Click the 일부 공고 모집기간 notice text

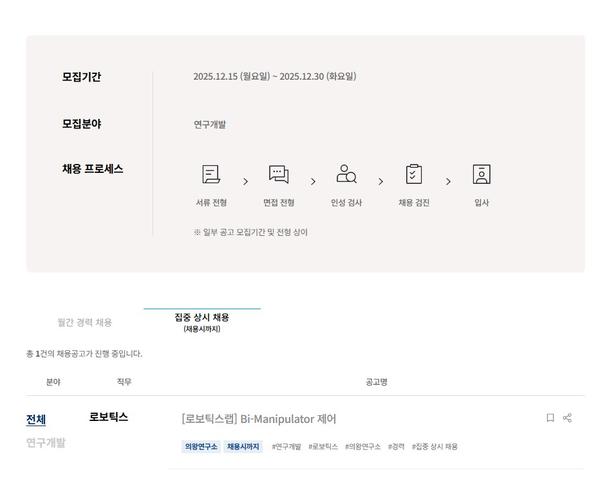[x=251, y=232]
